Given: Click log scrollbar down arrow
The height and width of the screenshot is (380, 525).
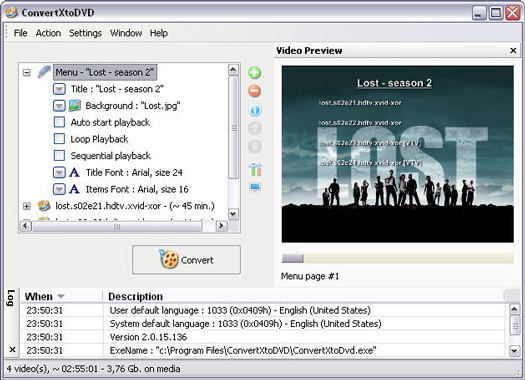Looking at the screenshot, I should tap(515, 351).
